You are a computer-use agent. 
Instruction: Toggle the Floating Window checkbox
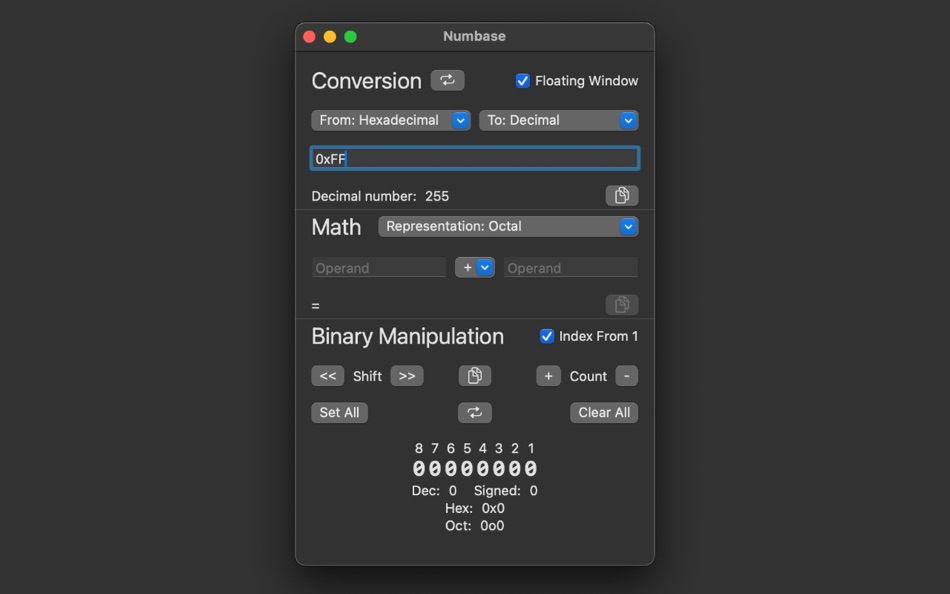(x=522, y=81)
